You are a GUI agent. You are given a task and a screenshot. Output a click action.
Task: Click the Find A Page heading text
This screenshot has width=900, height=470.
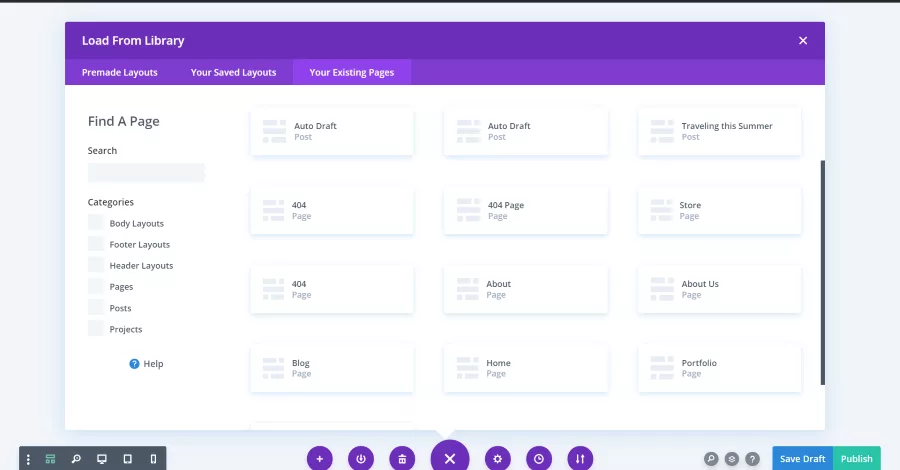pos(123,122)
